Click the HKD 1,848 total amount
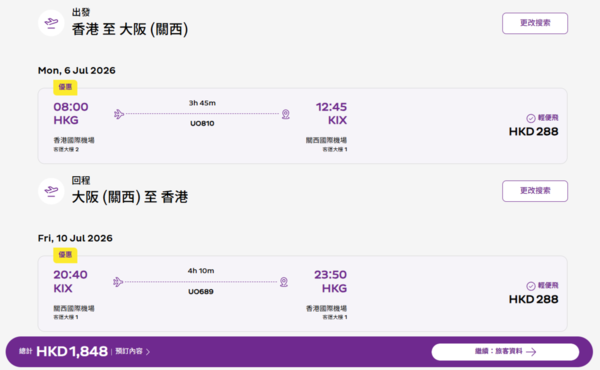Image resolution: width=600 pixels, height=370 pixels. tap(72, 351)
